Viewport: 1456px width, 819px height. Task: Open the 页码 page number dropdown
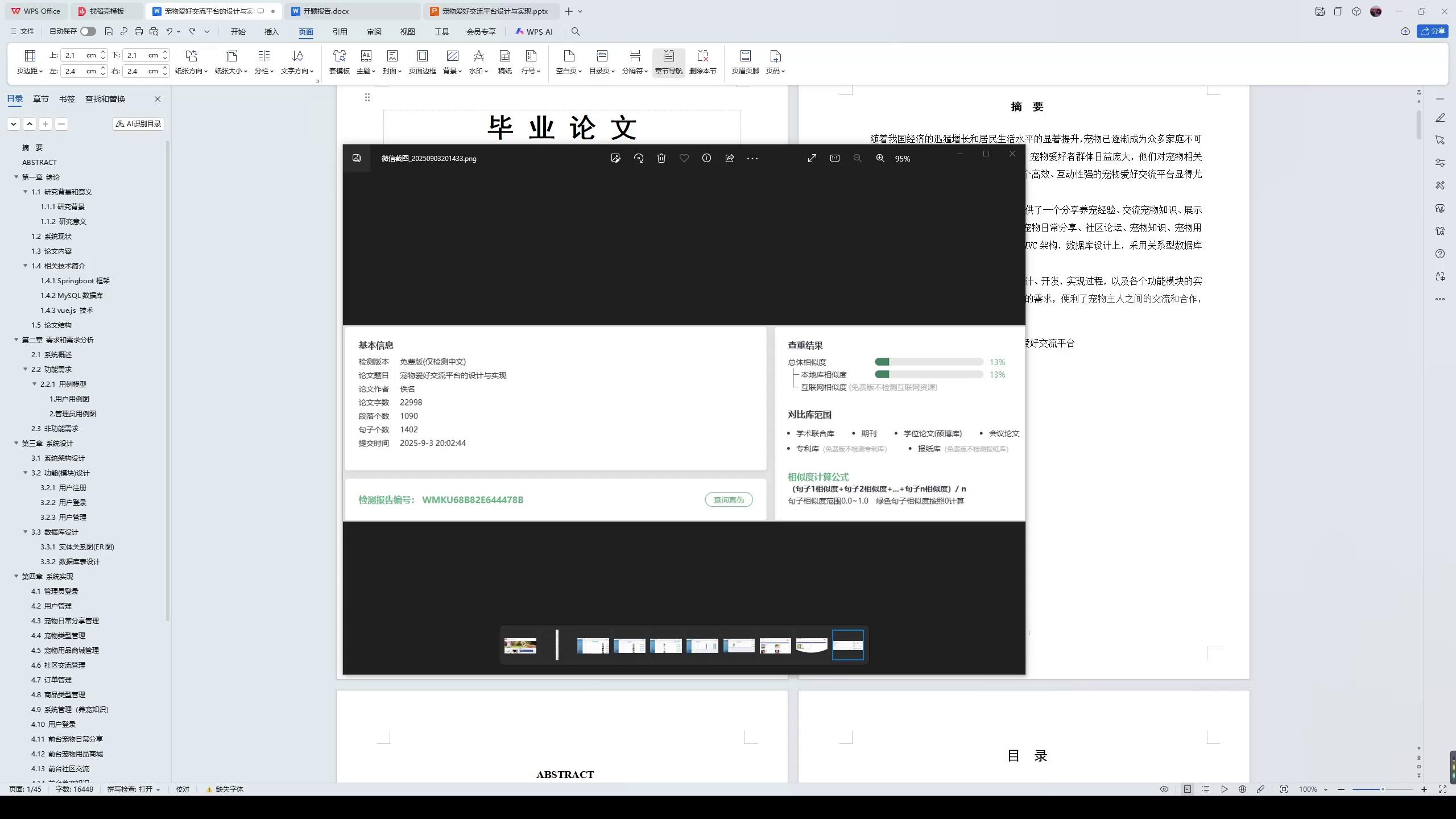click(775, 61)
